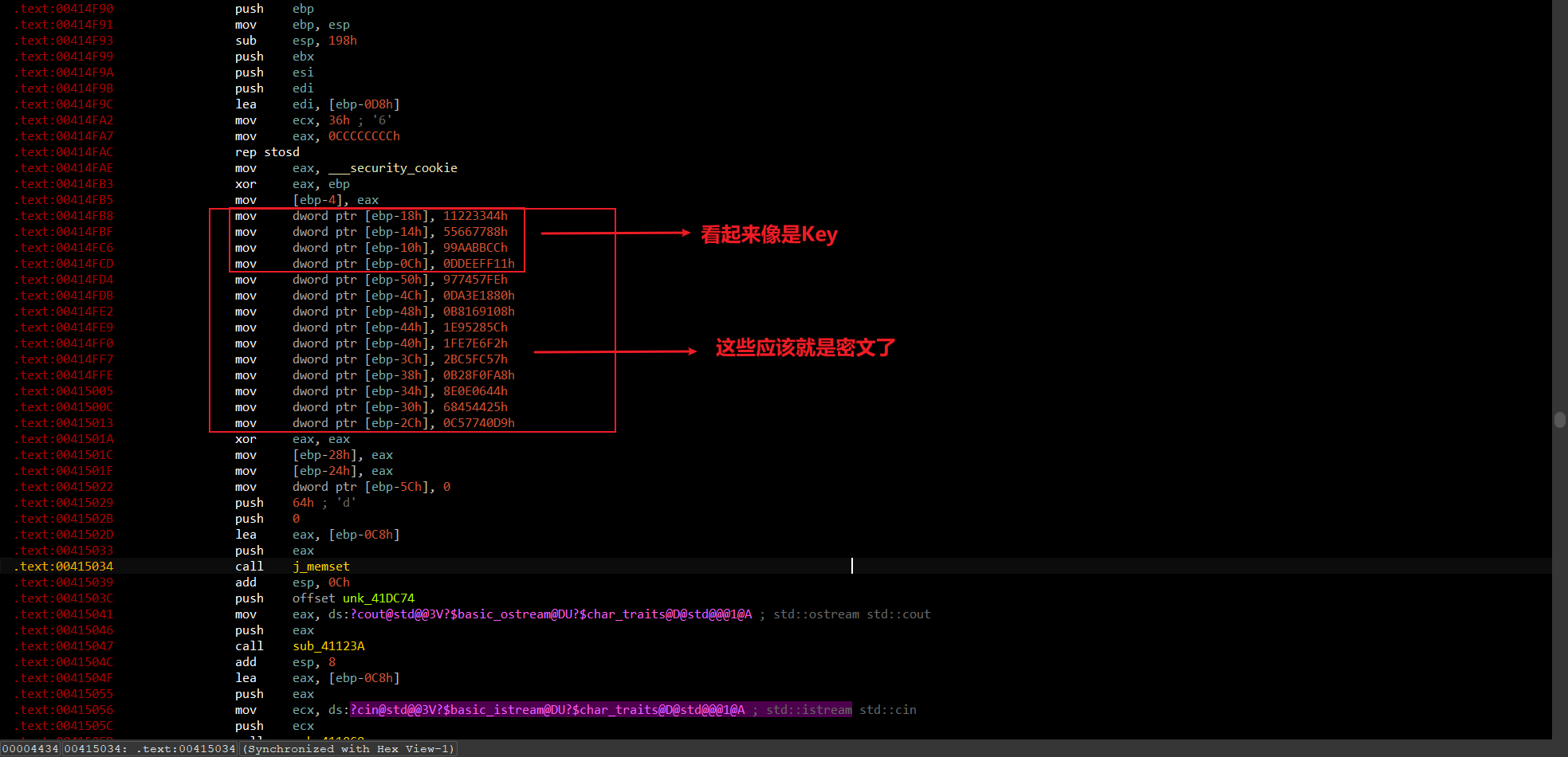The width and height of the screenshot is (1568, 757).
Task: Click ciphertext value 977457FEh
Action: (475, 280)
